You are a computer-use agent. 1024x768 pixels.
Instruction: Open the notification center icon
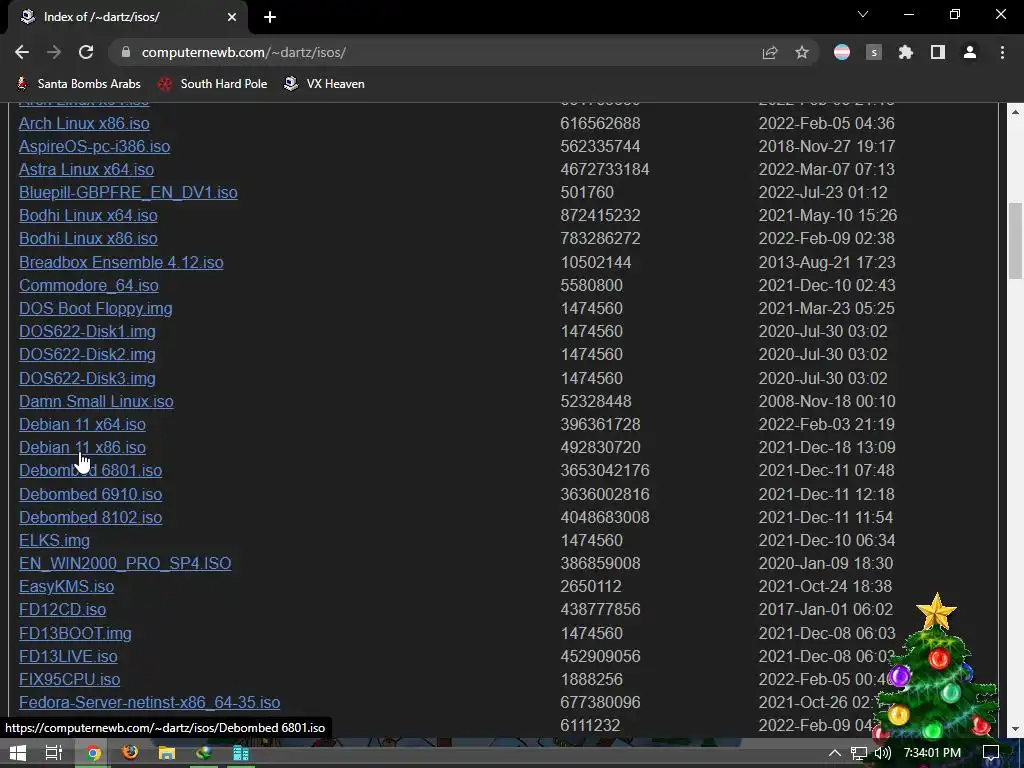click(x=991, y=753)
